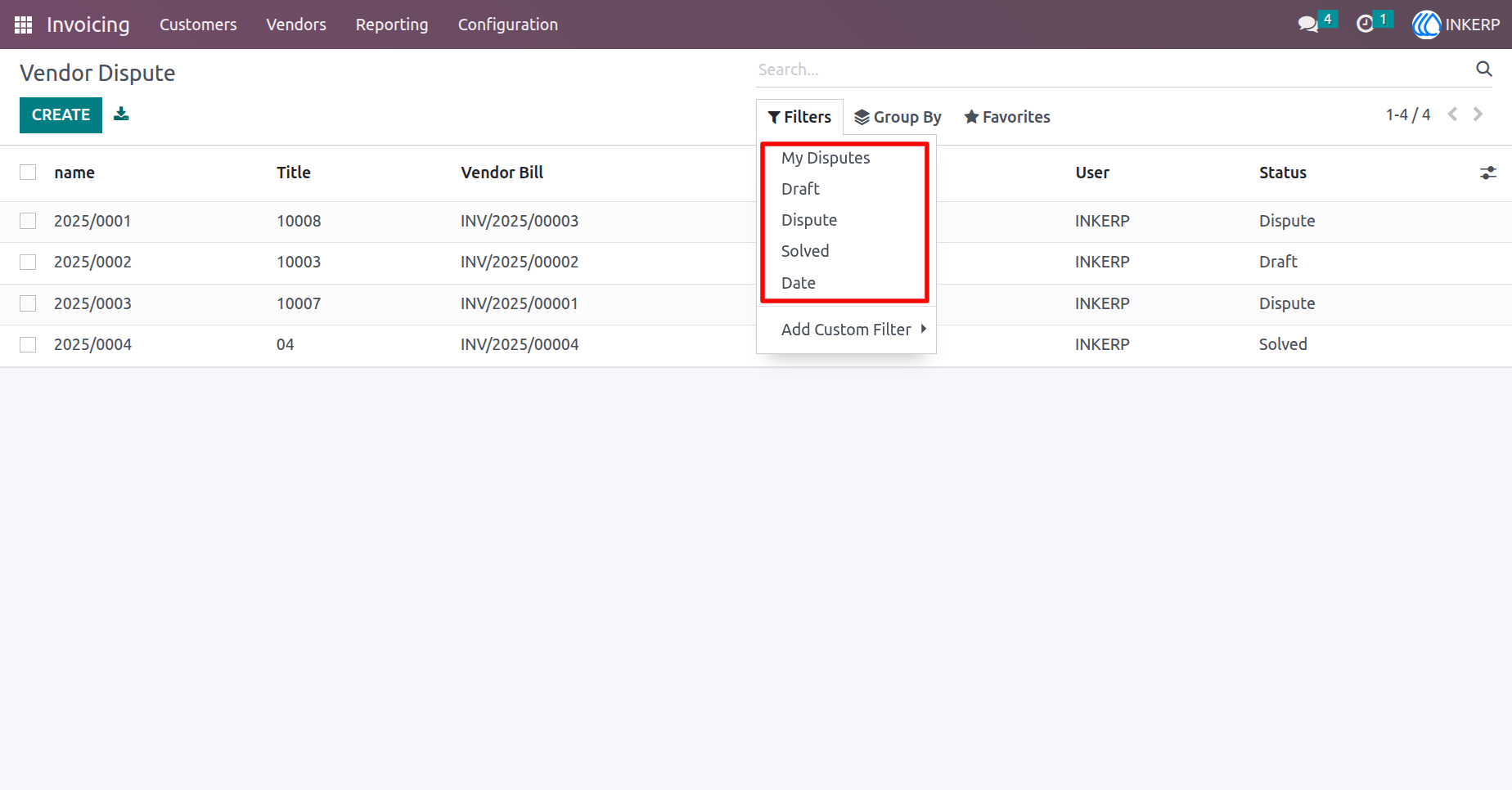Collapse the Filters dropdown
The width and height of the screenshot is (1512, 790).
(799, 117)
